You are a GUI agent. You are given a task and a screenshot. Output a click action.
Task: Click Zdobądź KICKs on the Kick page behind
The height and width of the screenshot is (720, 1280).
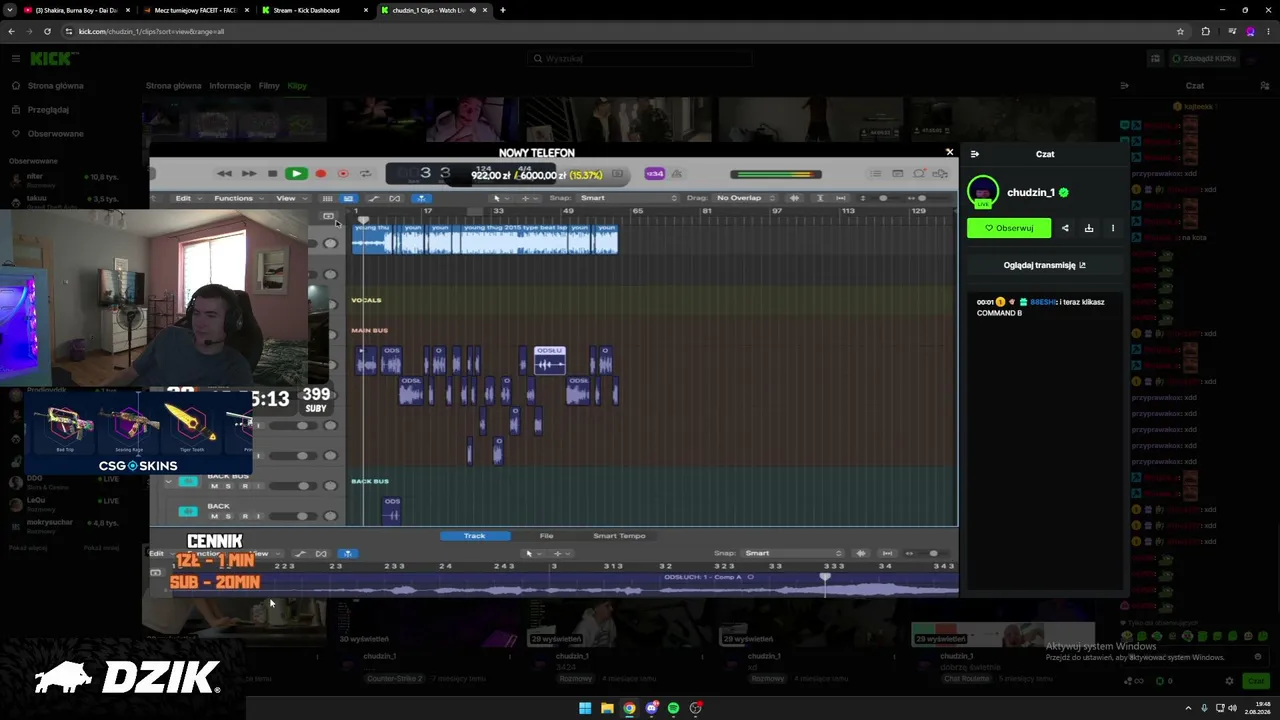1204,58
